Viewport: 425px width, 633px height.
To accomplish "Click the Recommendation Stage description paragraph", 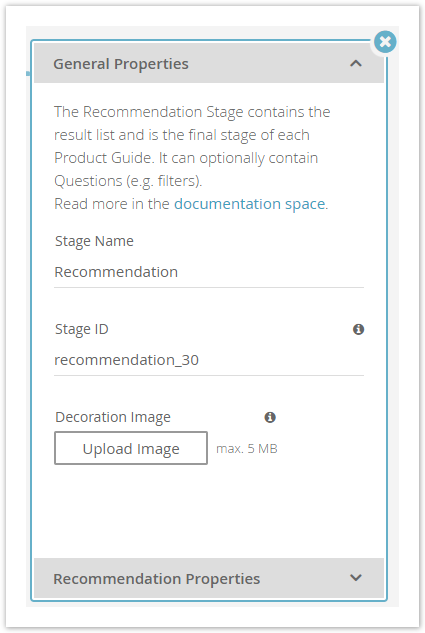I will pyautogui.click(x=192, y=146).
